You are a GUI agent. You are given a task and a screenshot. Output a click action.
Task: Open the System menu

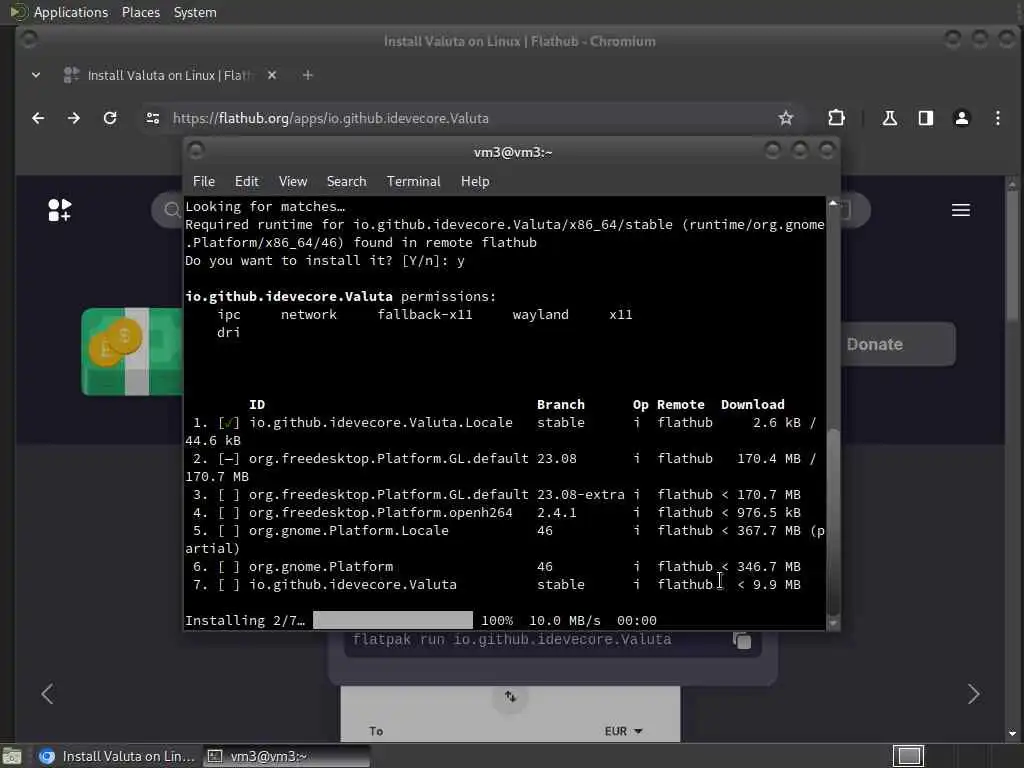point(195,12)
